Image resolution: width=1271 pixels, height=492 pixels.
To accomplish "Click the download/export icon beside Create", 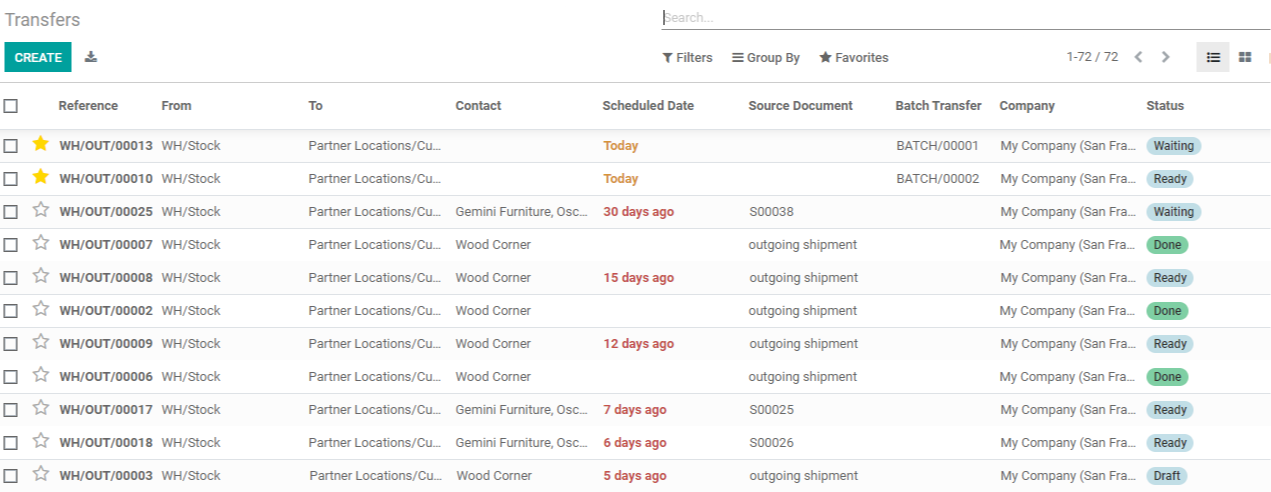I will coord(91,57).
